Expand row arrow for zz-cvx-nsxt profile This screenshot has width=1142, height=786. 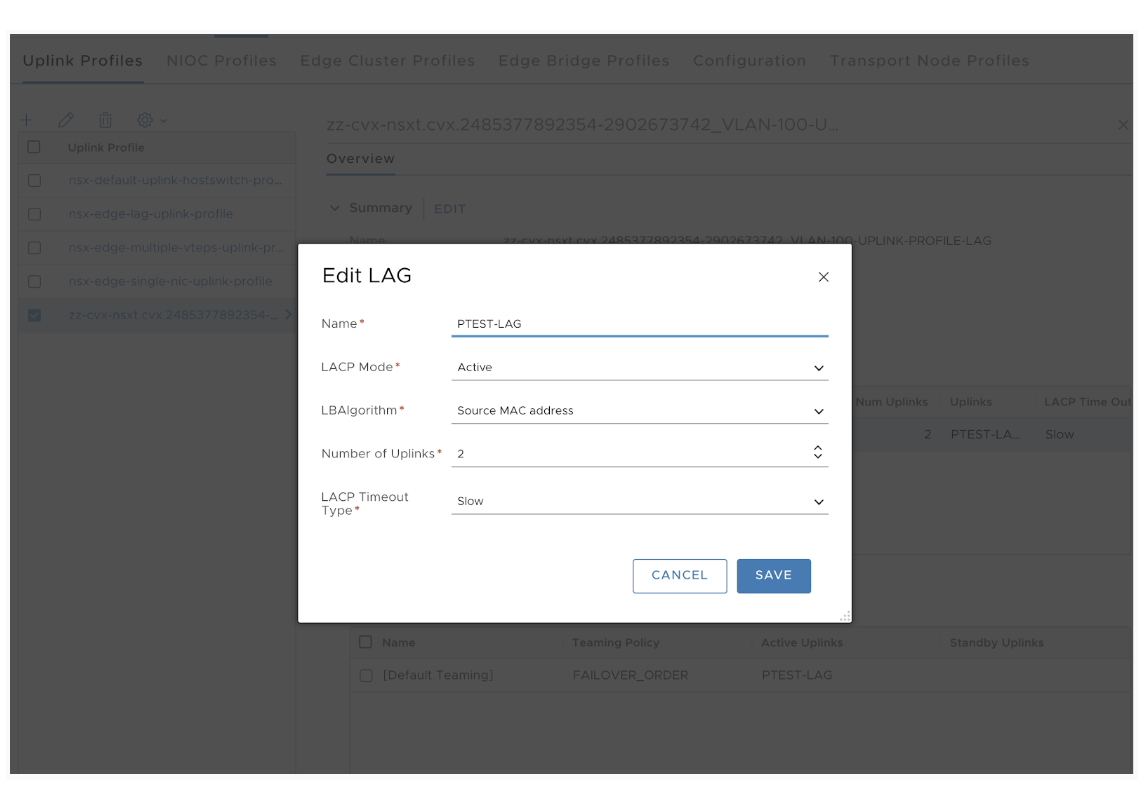pos(289,315)
